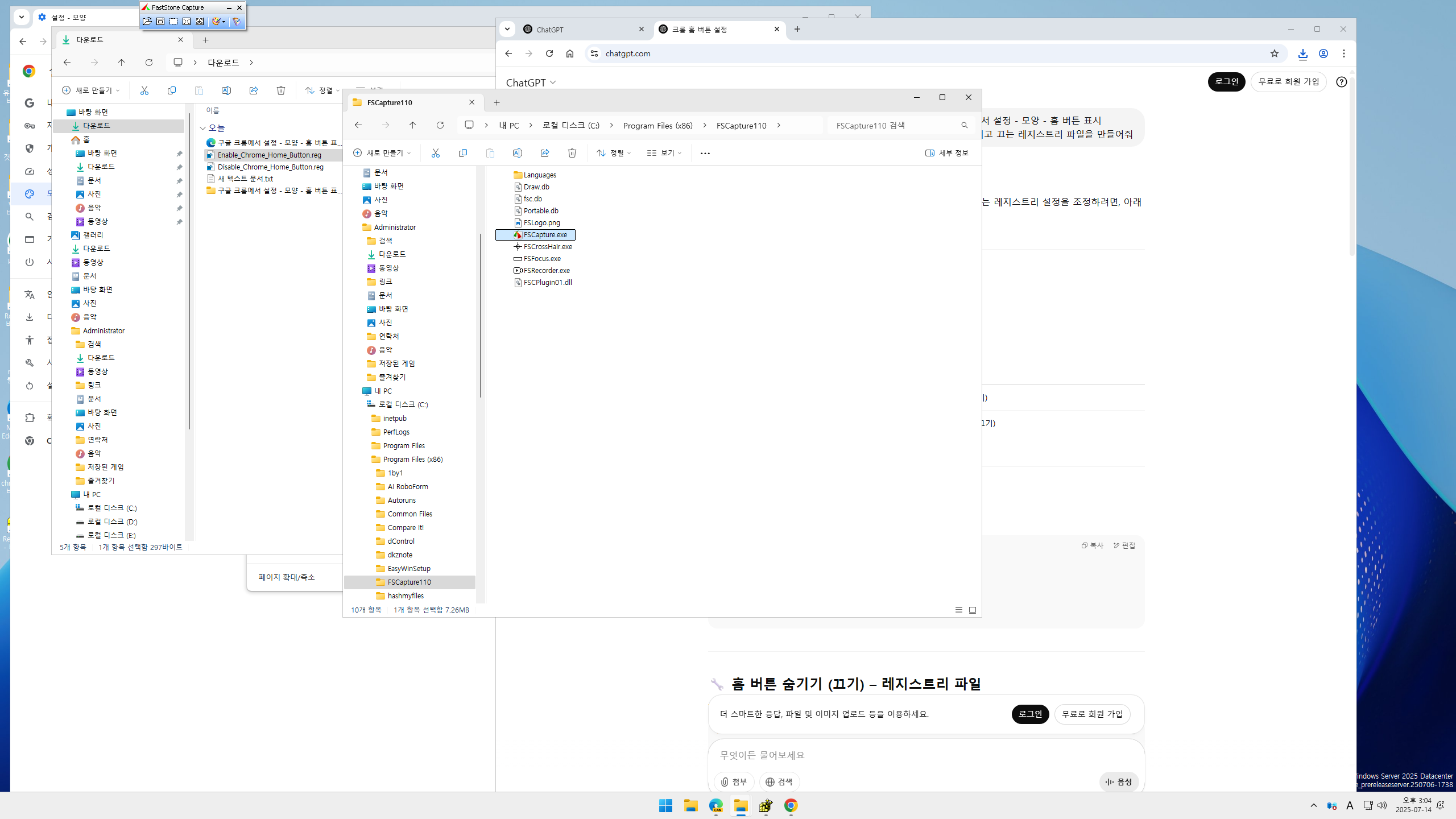Select FastStone Capture Rectangular Region tool
The width and height of the screenshot is (1456, 819).
tap(173, 22)
